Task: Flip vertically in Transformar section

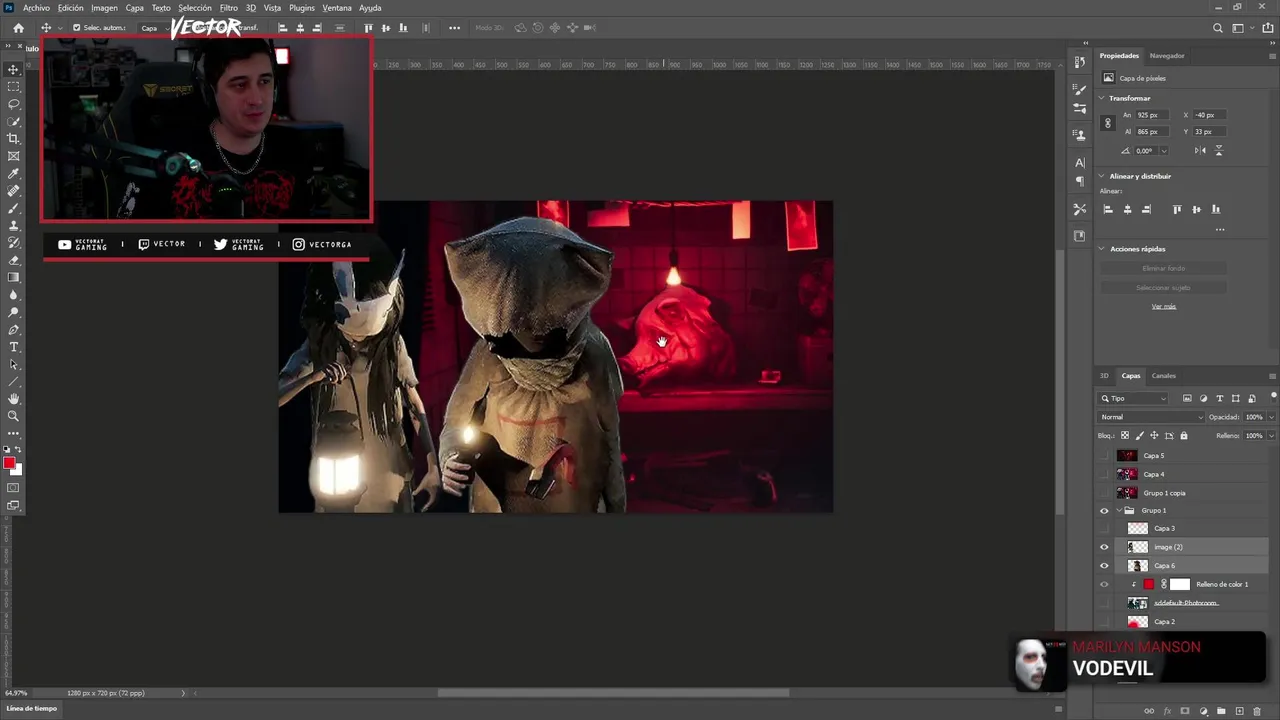Action: pyautogui.click(x=1219, y=150)
